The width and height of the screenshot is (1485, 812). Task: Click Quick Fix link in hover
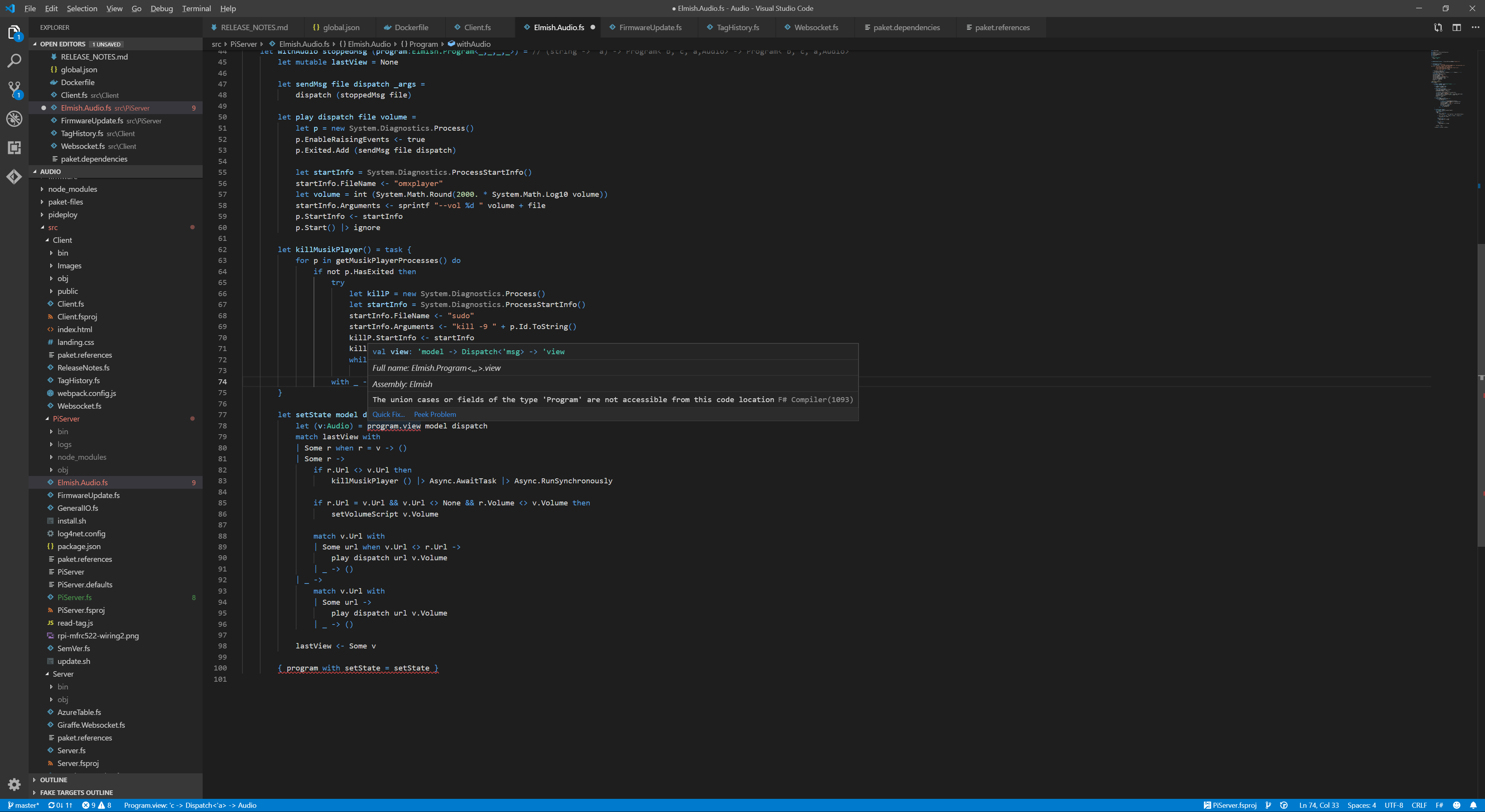pyautogui.click(x=388, y=415)
